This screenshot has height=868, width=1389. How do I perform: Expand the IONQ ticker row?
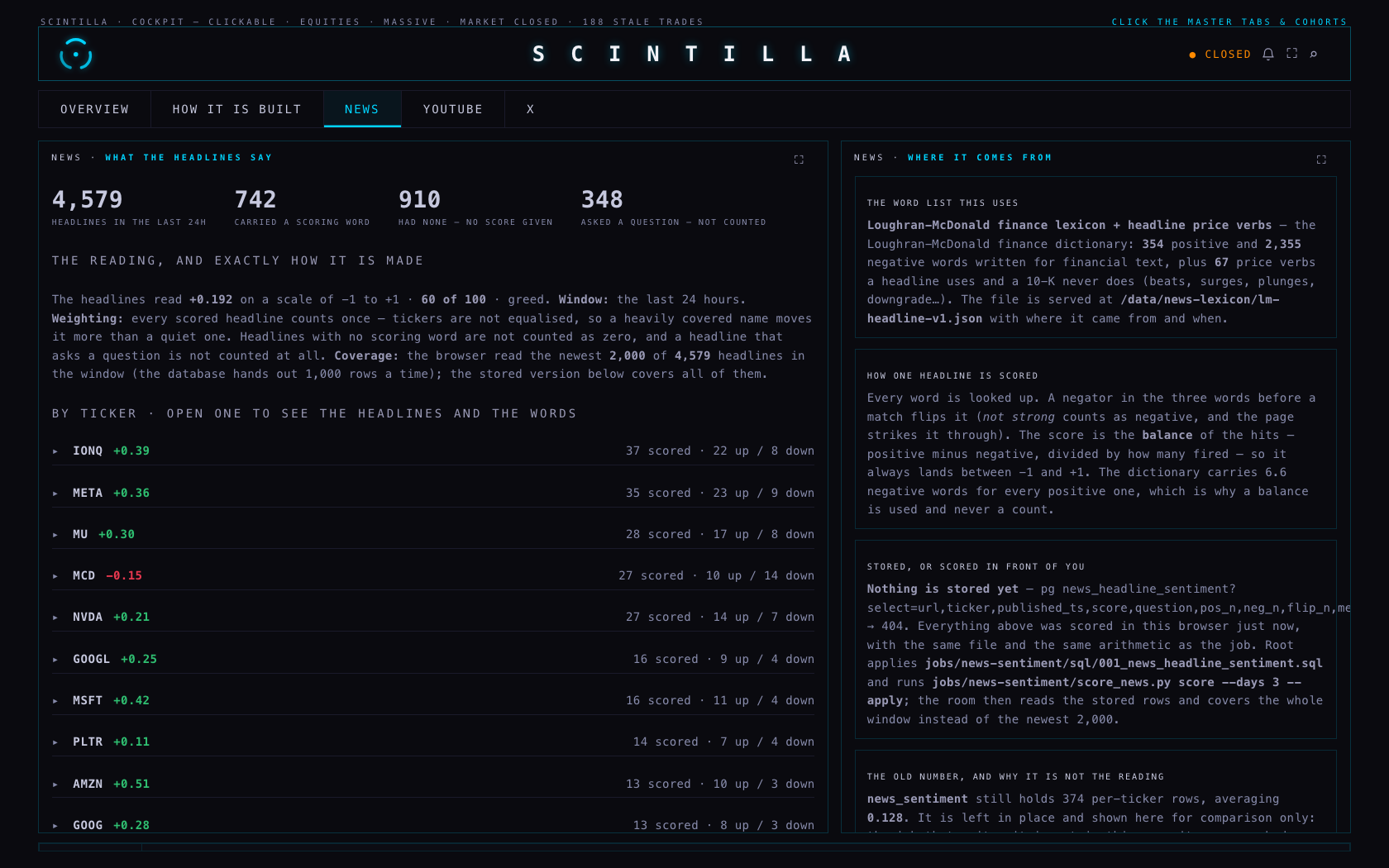[432, 451]
